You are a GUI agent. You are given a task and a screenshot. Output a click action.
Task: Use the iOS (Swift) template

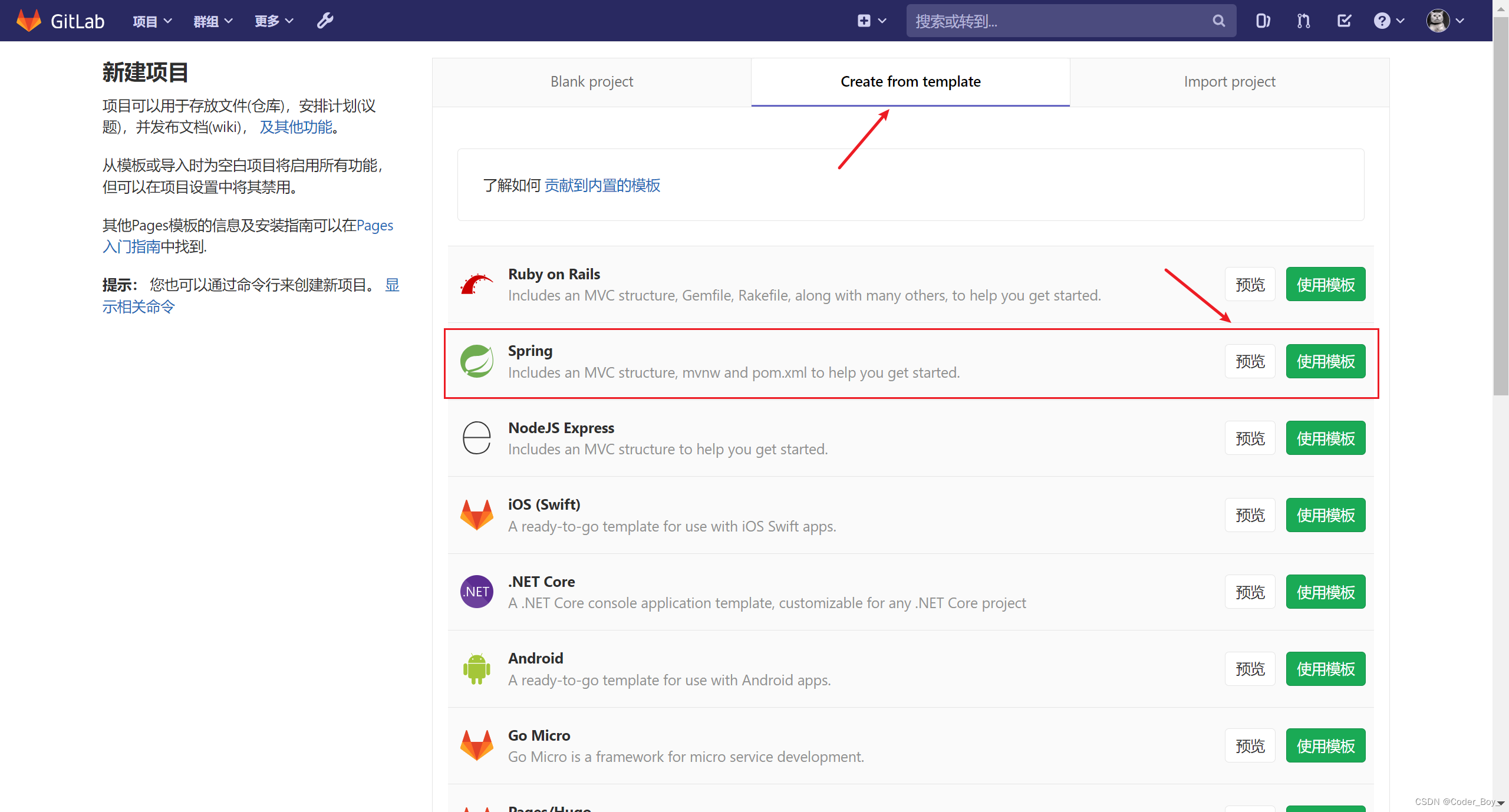coord(1325,515)
